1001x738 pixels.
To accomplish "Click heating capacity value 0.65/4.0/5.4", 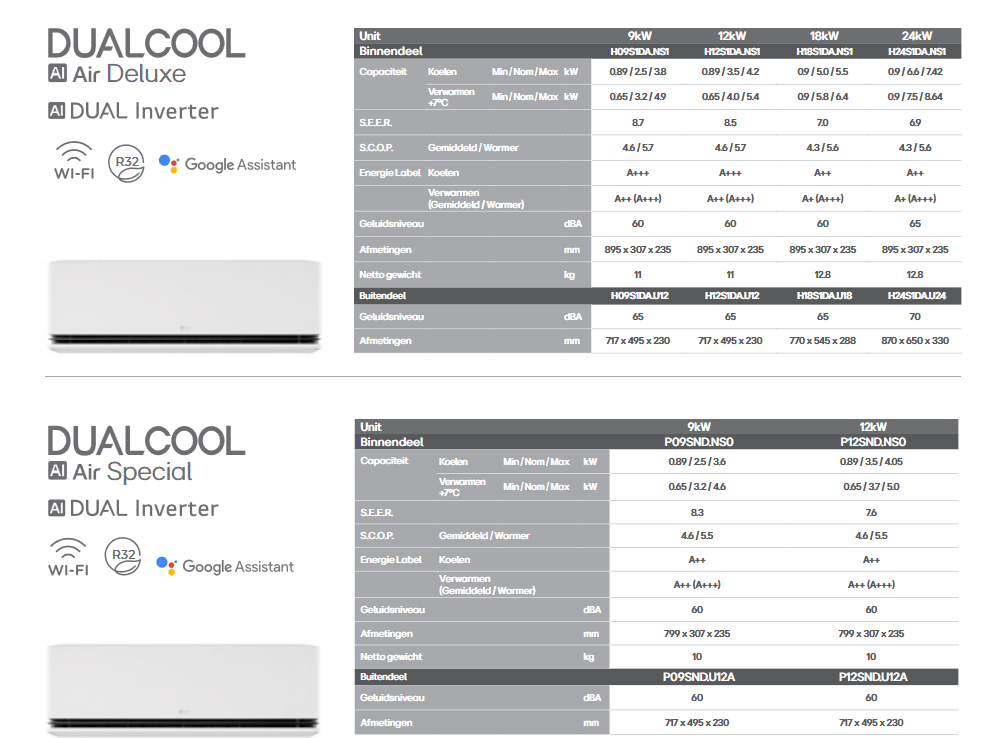I will click(730, 96).
